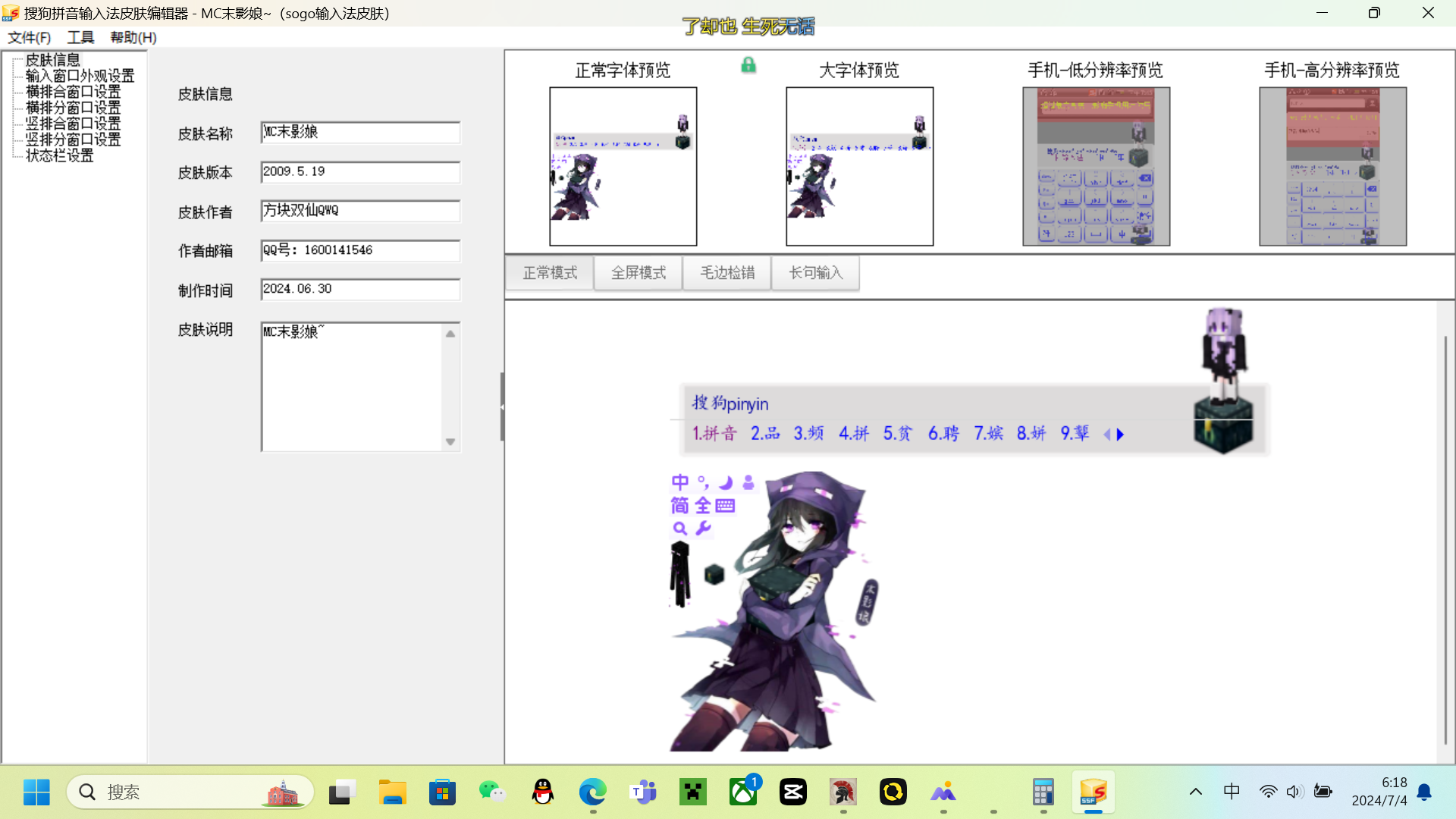Click candidate 1.拼音 in preview
The image size is (1456, 819).
(714, 434)
